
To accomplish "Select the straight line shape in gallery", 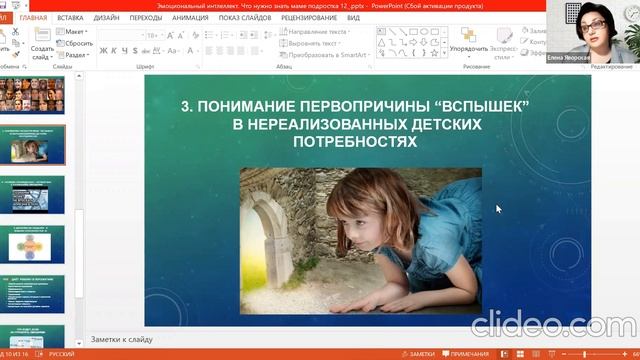I will (x=392, y=31).
